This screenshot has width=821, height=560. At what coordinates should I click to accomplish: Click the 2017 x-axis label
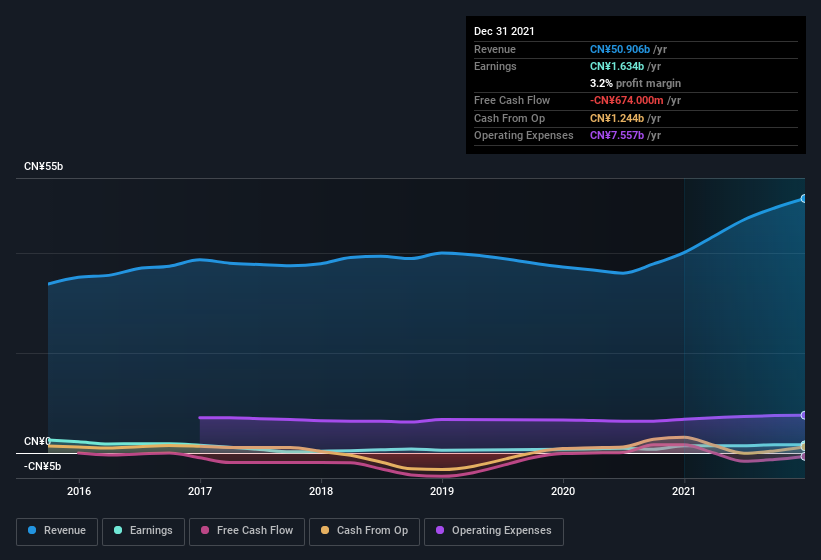(x=200, y=491)
